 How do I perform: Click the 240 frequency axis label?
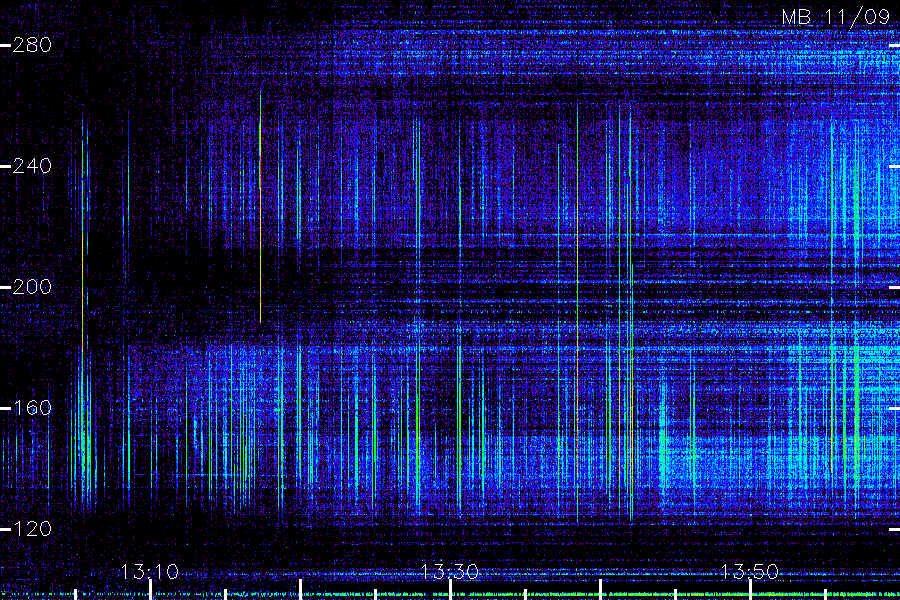point(32,166)
